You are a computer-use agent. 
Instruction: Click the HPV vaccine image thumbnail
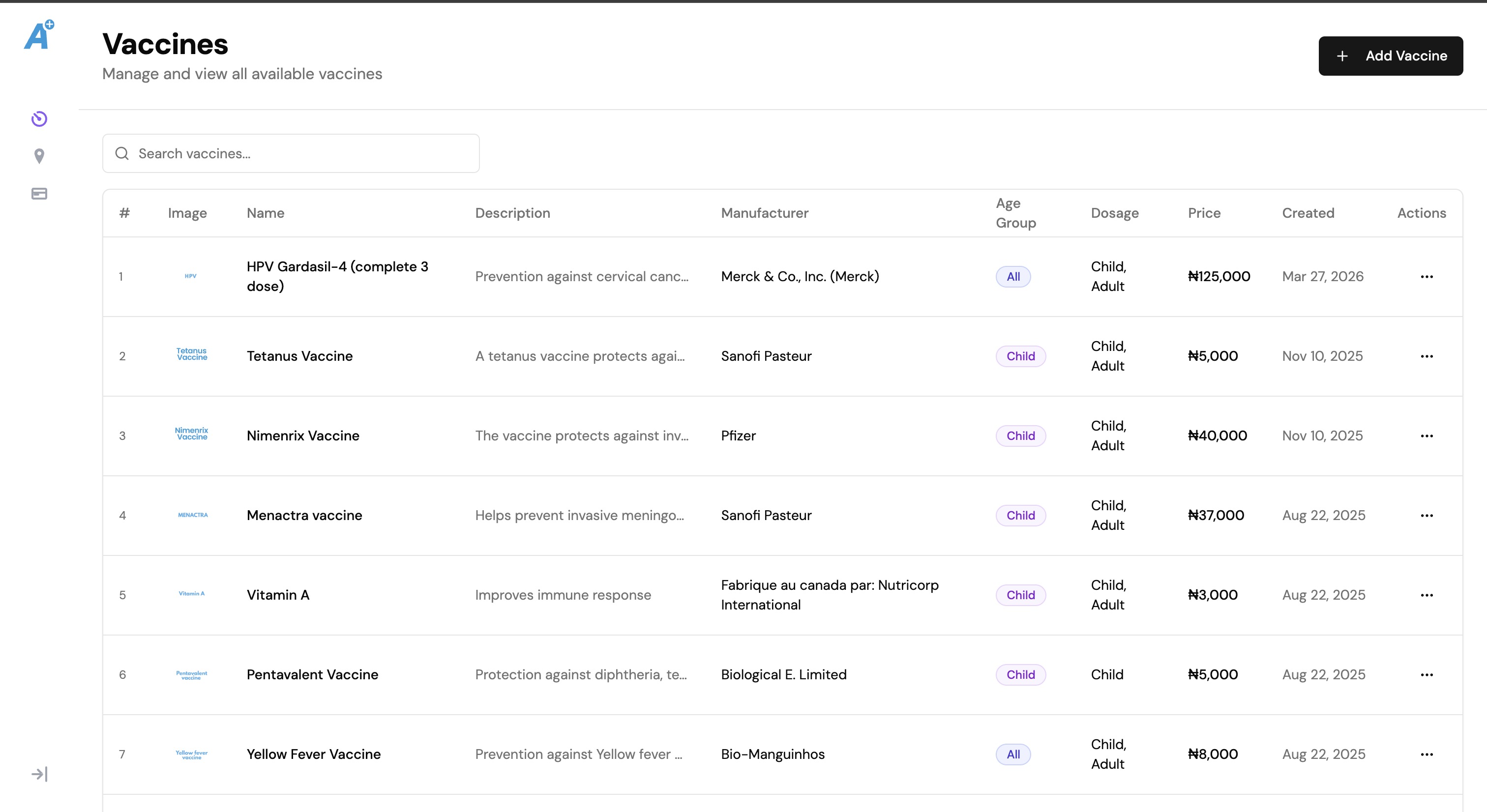click(190, 276)
